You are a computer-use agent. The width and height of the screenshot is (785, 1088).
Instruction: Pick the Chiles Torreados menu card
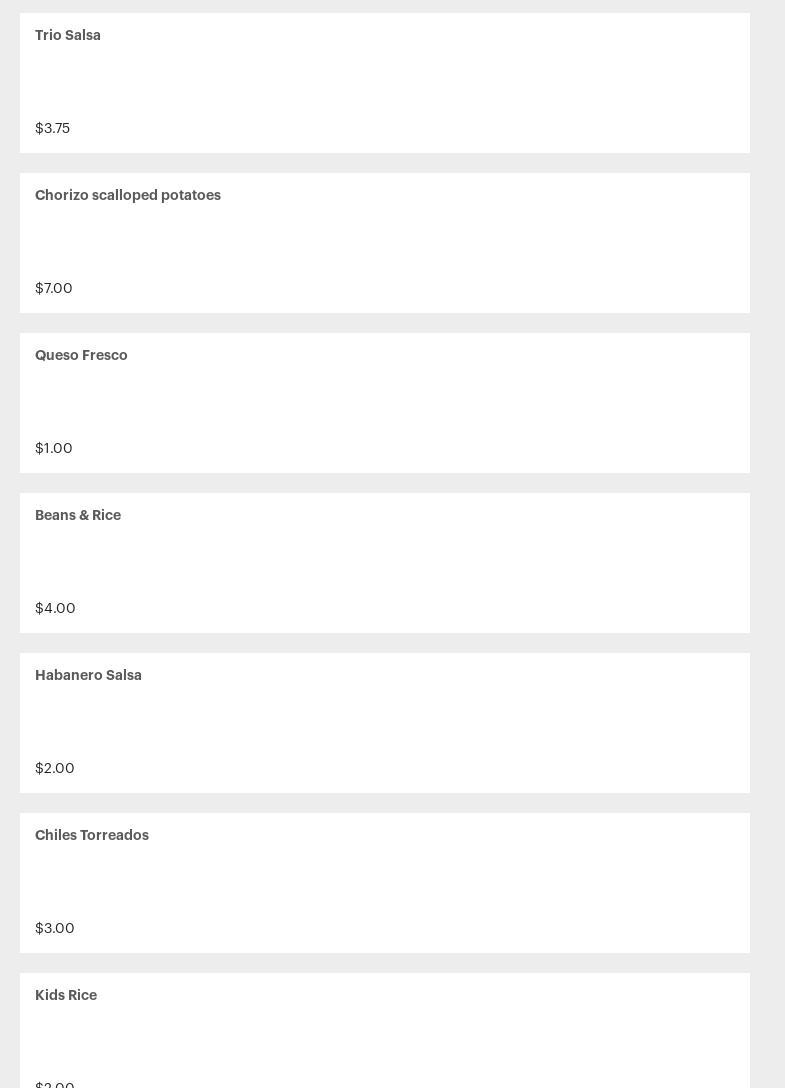[384, 882]
